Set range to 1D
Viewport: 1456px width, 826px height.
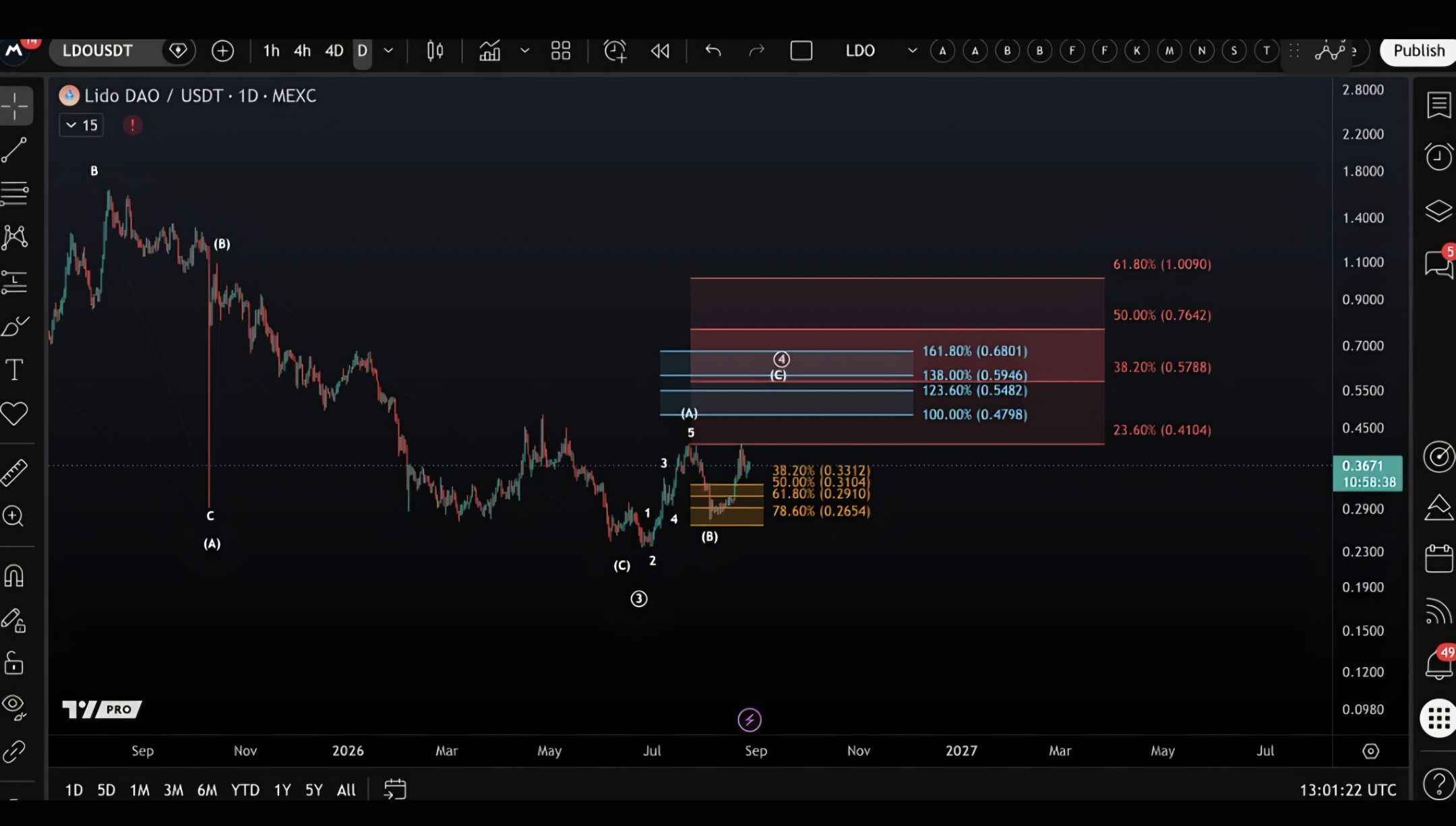pos(73,790)
